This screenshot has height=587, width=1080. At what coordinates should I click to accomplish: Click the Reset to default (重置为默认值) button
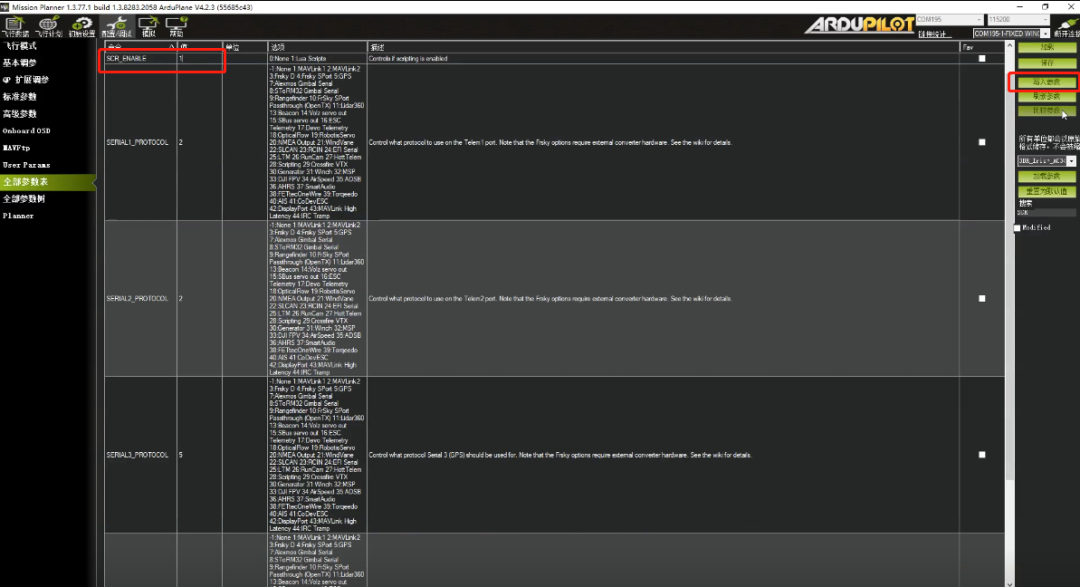(1046, 191)
